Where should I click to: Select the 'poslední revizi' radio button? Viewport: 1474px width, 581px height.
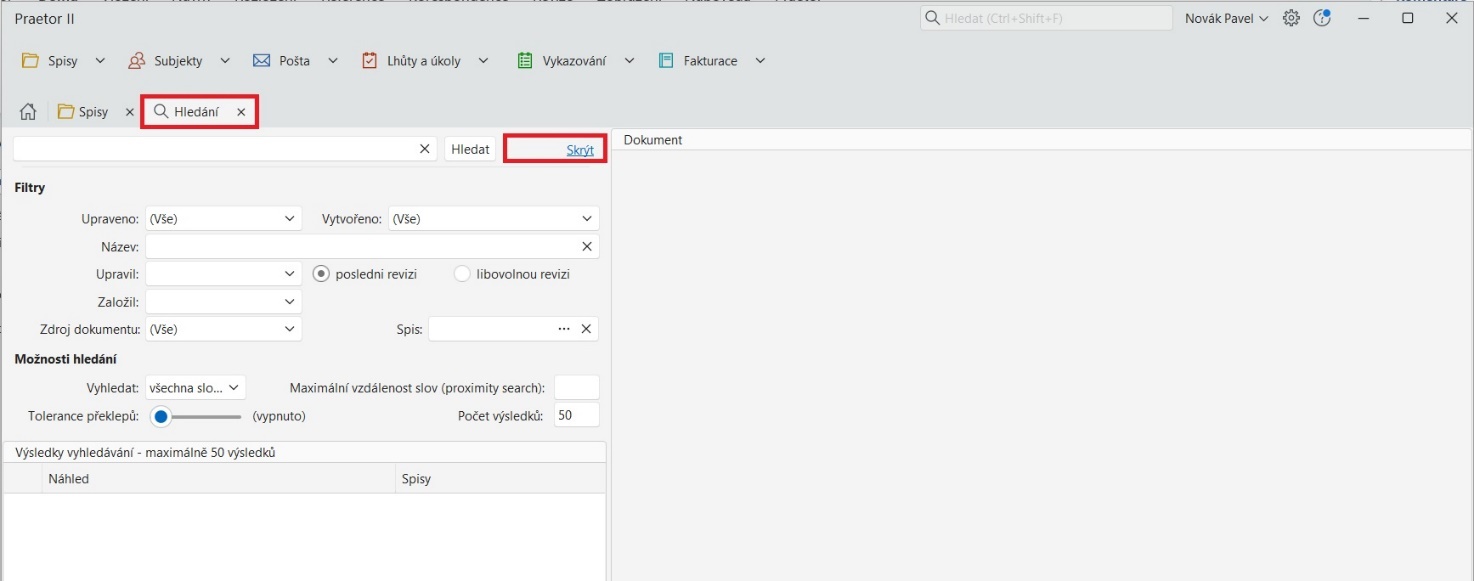point(321,274)
